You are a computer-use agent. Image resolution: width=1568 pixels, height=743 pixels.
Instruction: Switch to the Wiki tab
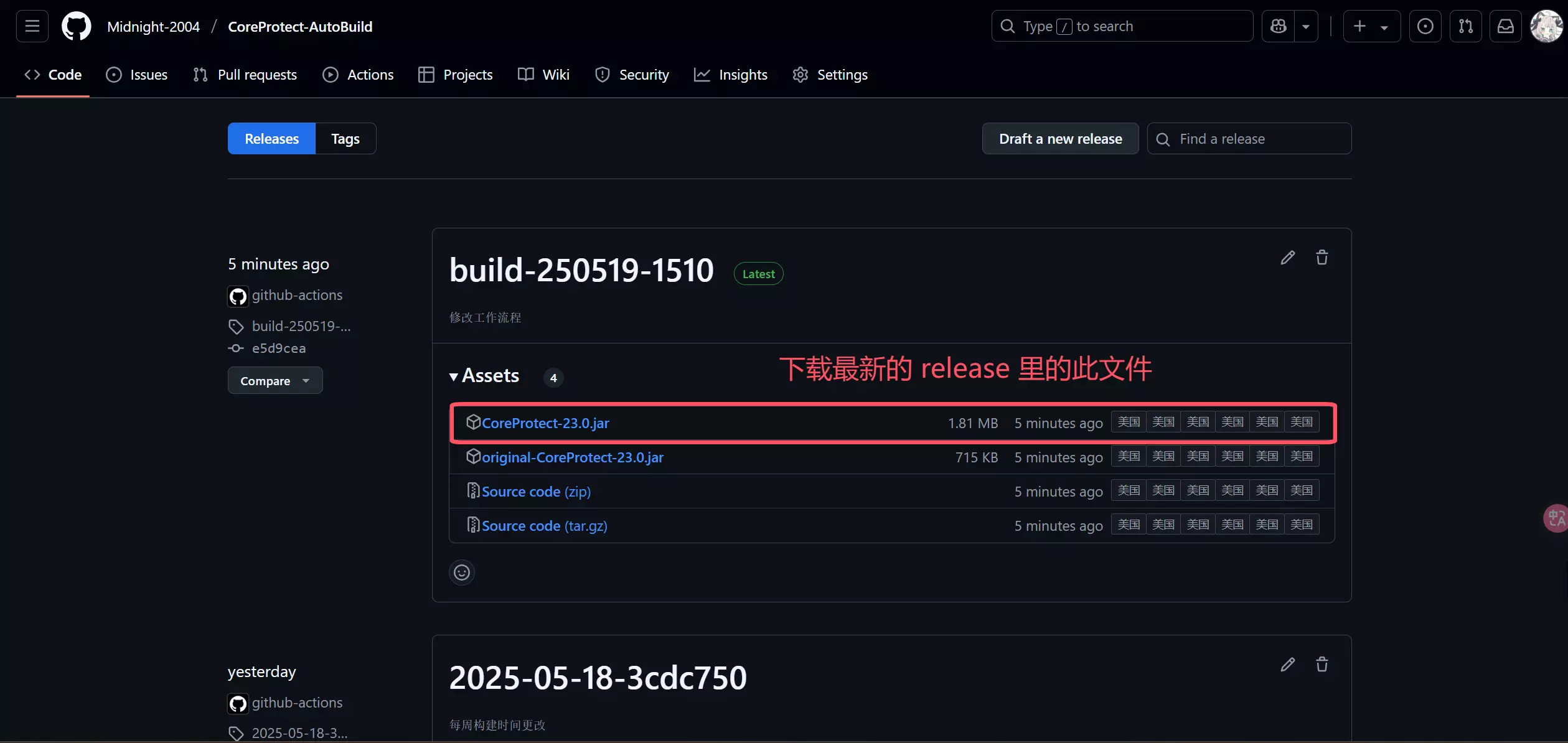(543, 75)
